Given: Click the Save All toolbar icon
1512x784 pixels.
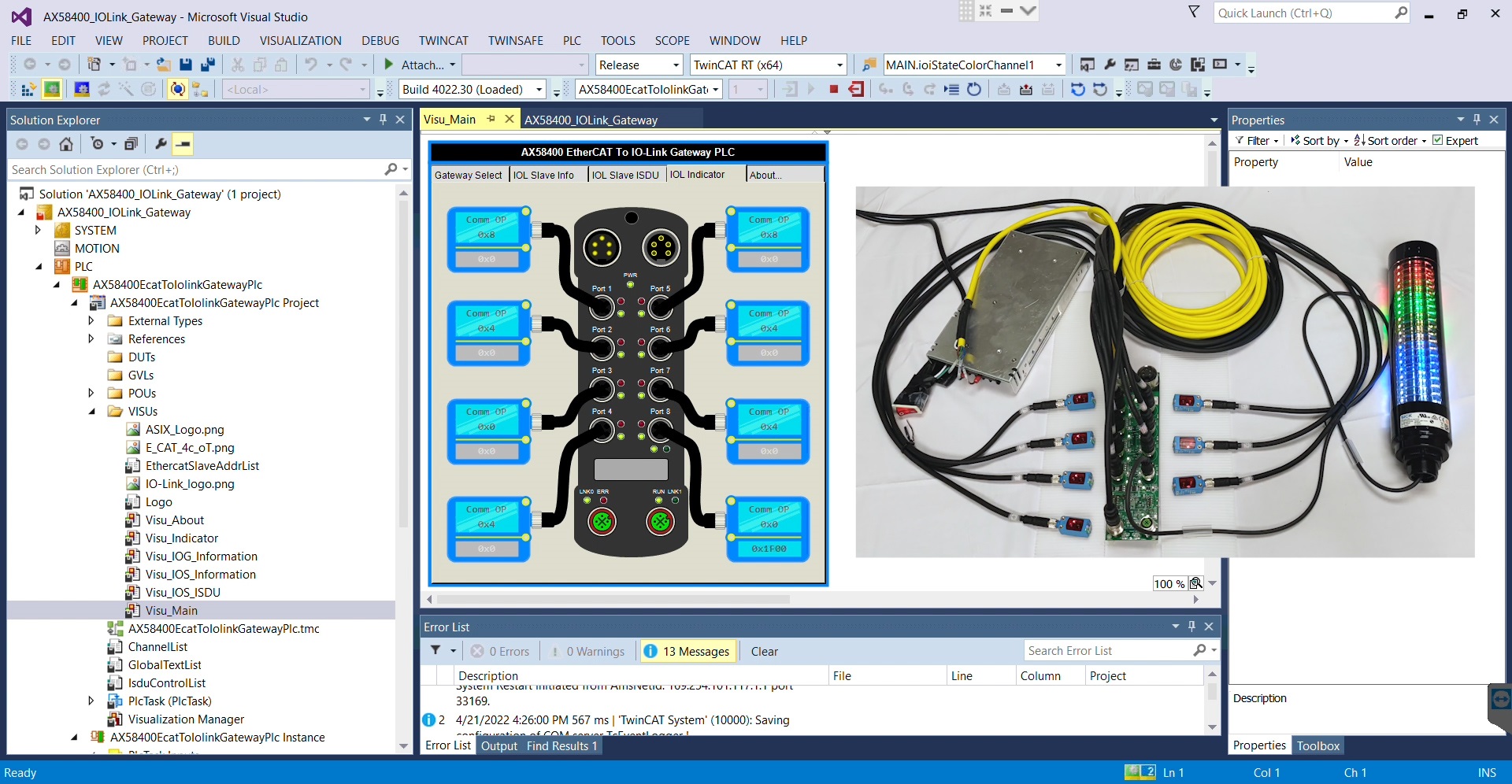Looking at the screenshot, I should tap(208, 65).
